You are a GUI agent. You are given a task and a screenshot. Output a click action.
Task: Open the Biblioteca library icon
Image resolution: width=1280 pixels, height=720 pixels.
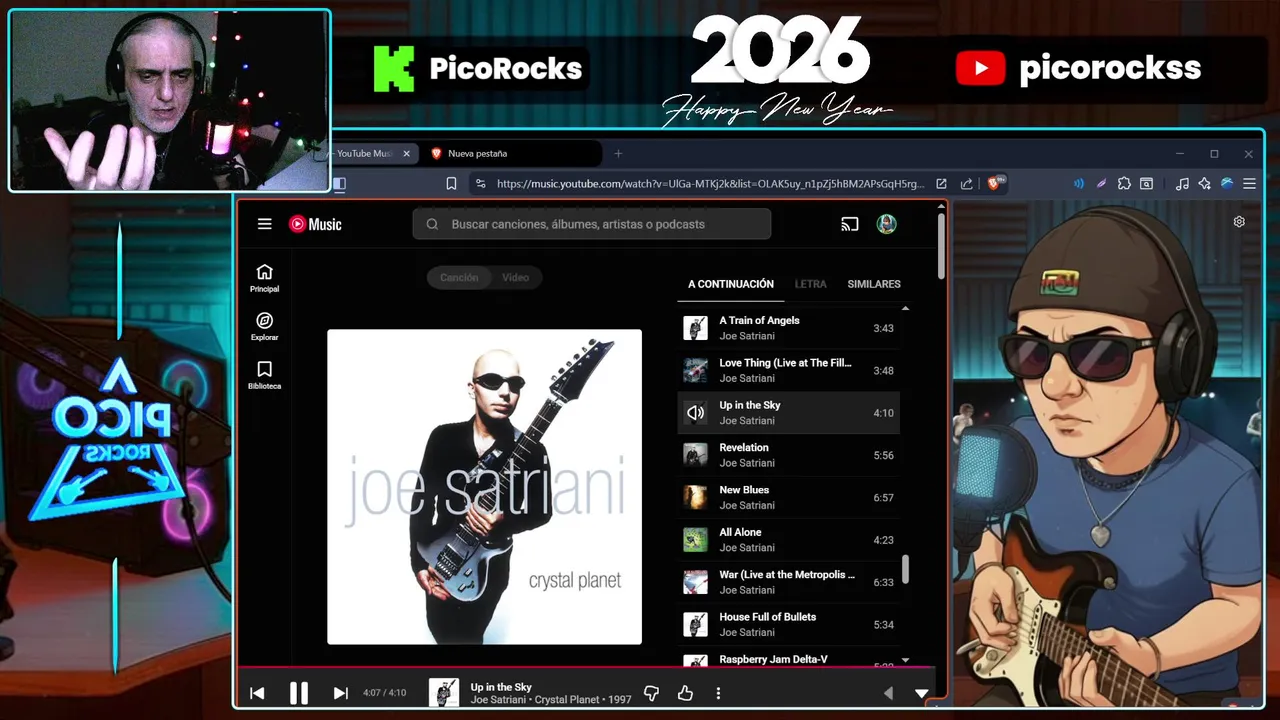click(x=264, y=375)
